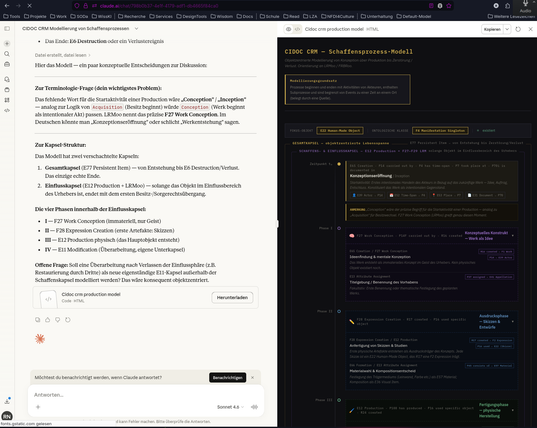The height and width of the screenshot is (428, 537).
Task: Select the E22 Human-Made Object focus chip
Action: click(340, 130)
